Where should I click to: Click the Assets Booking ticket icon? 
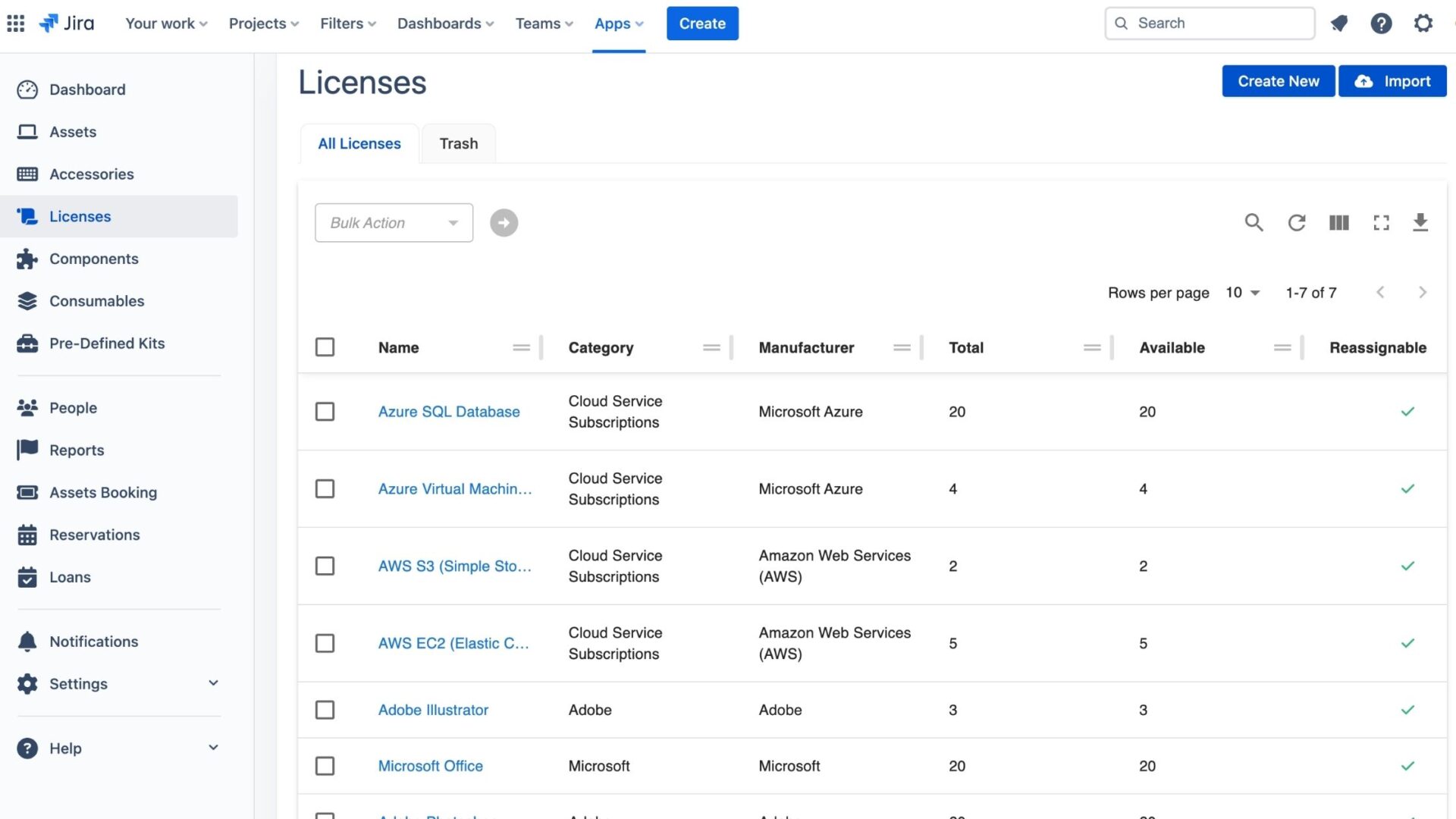tap(27, 492)
